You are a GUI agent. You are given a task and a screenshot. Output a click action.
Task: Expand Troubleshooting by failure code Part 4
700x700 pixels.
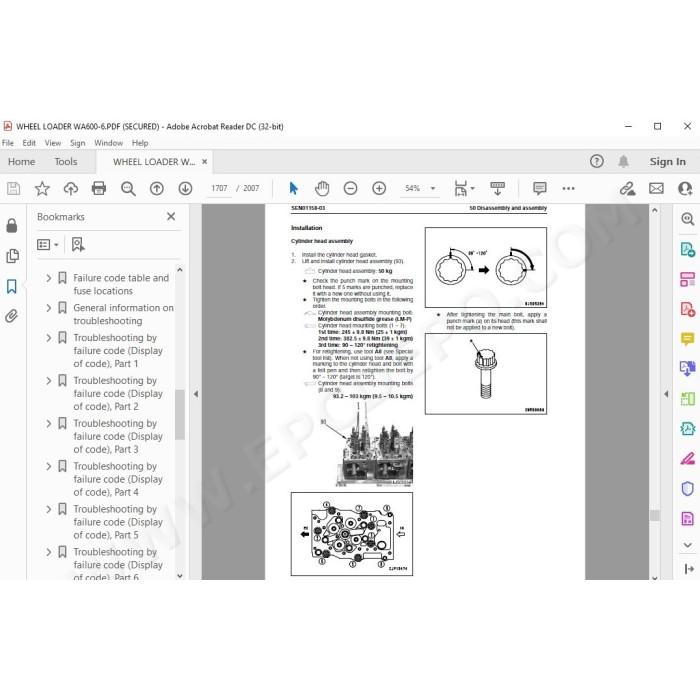point(48,466)
